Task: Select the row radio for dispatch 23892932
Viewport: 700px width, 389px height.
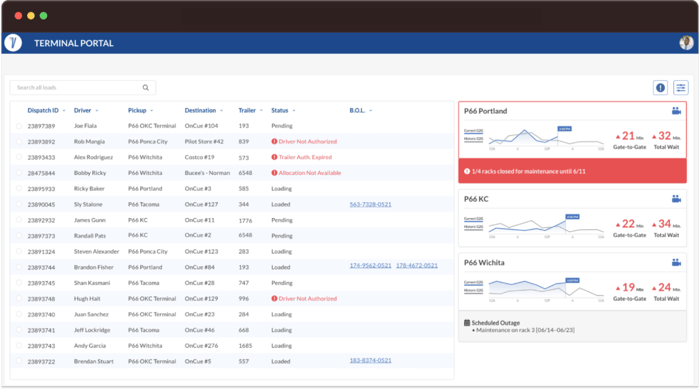Action: [x=19, y=220]
